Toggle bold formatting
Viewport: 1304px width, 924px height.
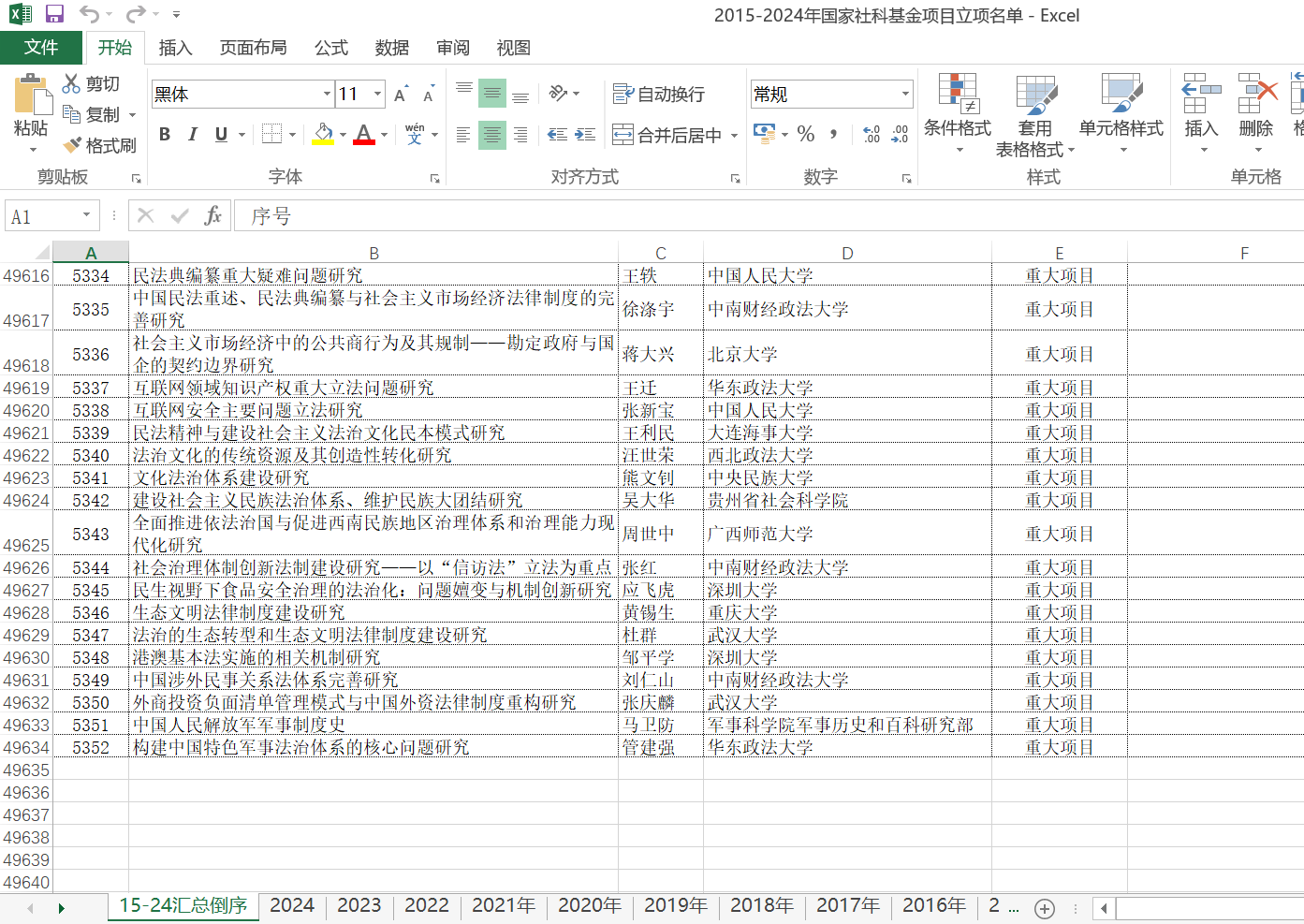click(x=165, y=134)
